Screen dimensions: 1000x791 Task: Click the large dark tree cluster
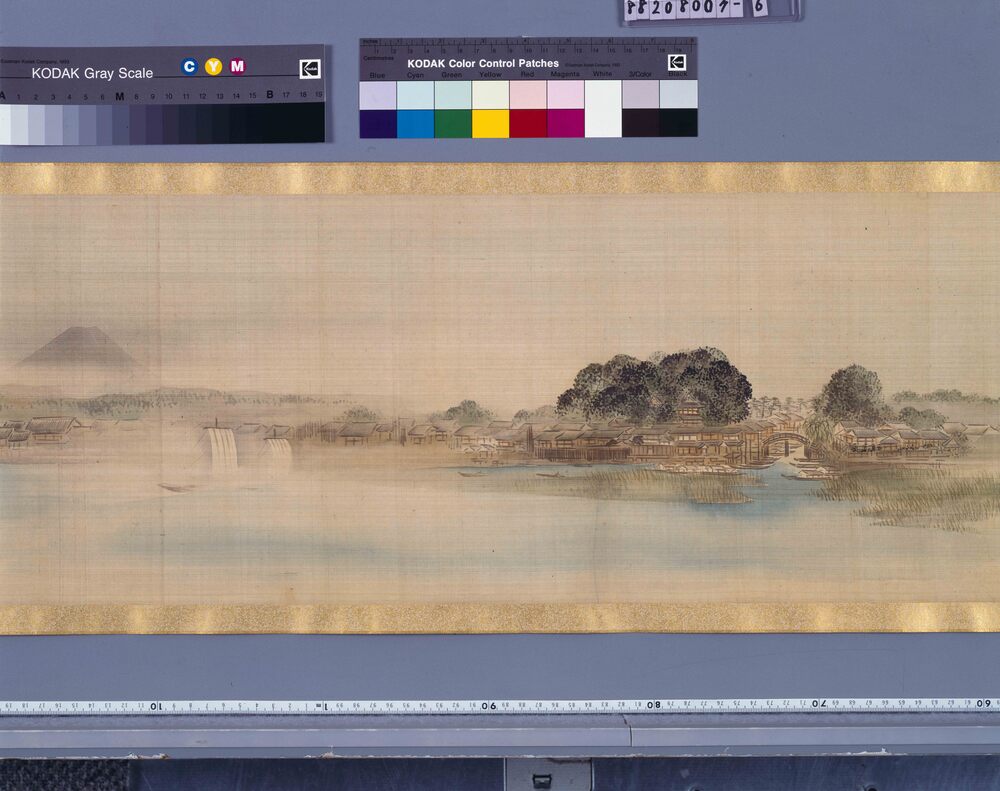pos(655,386)
